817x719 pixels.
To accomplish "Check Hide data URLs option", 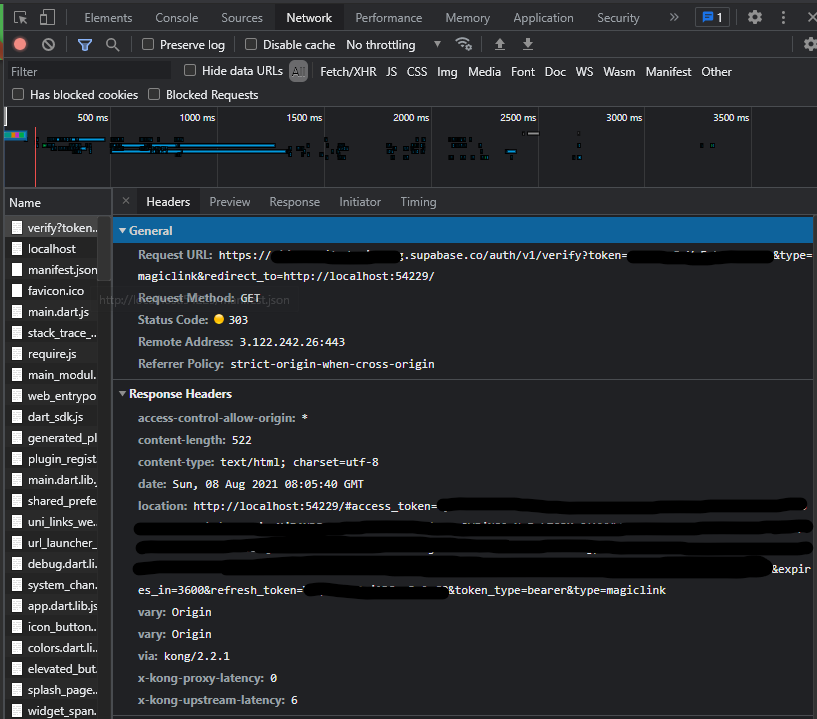I will (x=190, y=70).
